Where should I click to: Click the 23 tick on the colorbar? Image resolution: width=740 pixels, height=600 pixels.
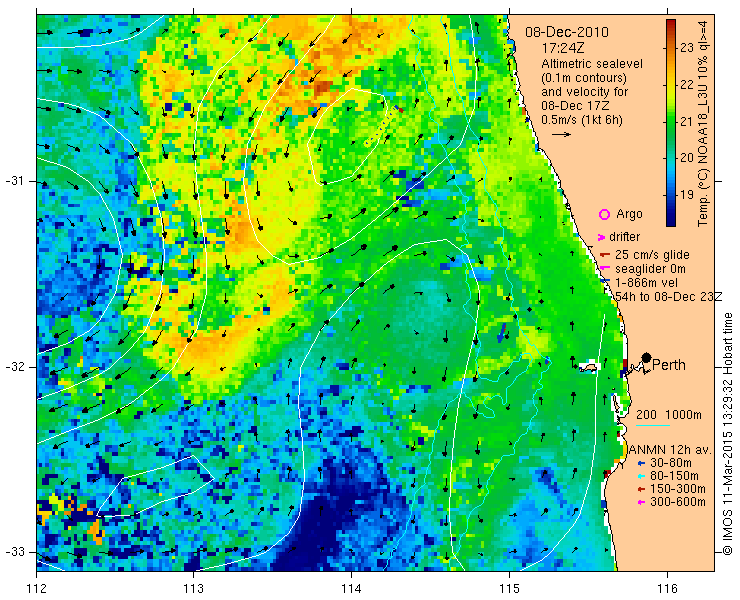[x=687, y=48]
